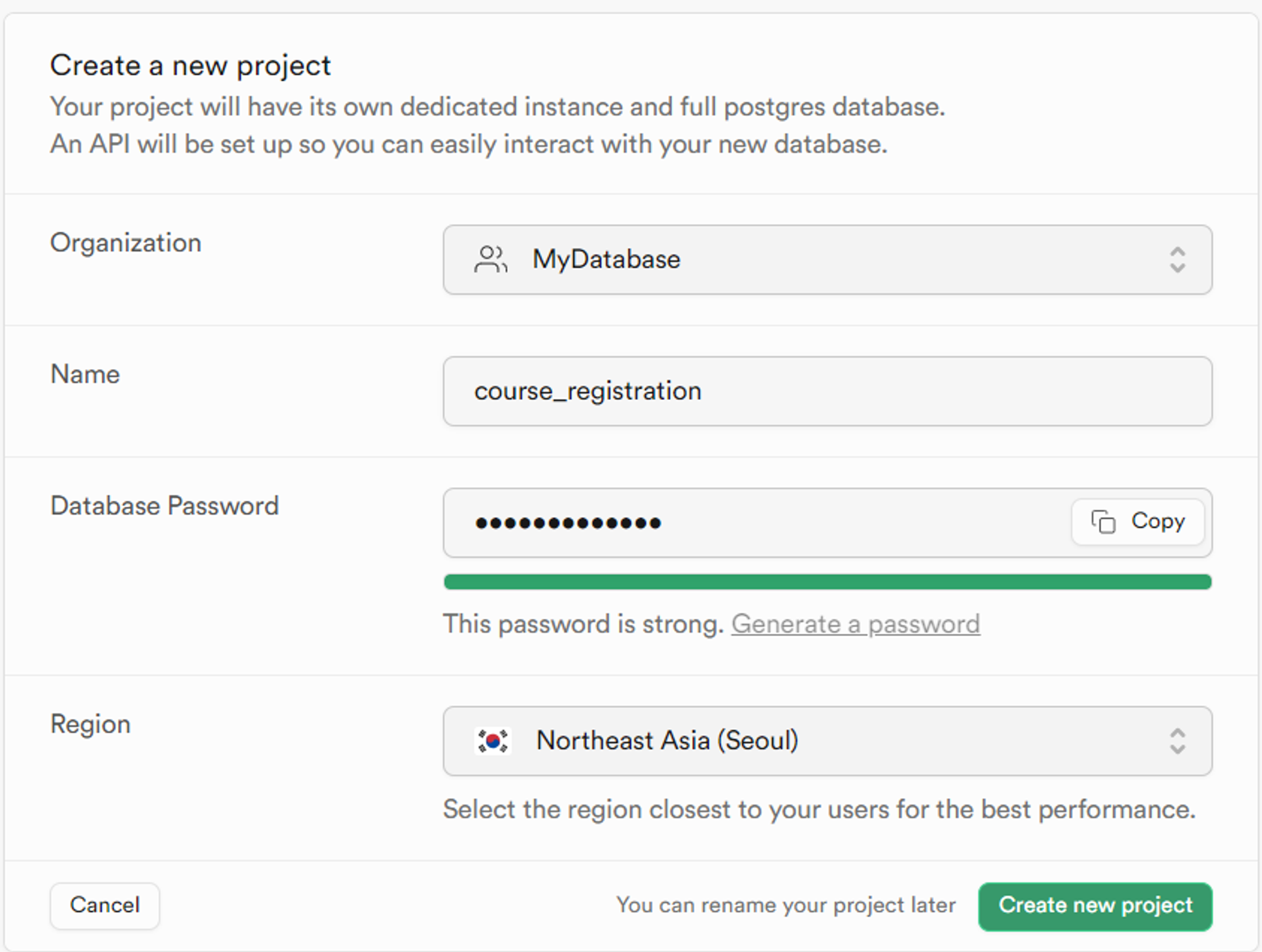This screenshot has height=952, width=1262.
Task: Click the Organization label
Action: point(126,243)
